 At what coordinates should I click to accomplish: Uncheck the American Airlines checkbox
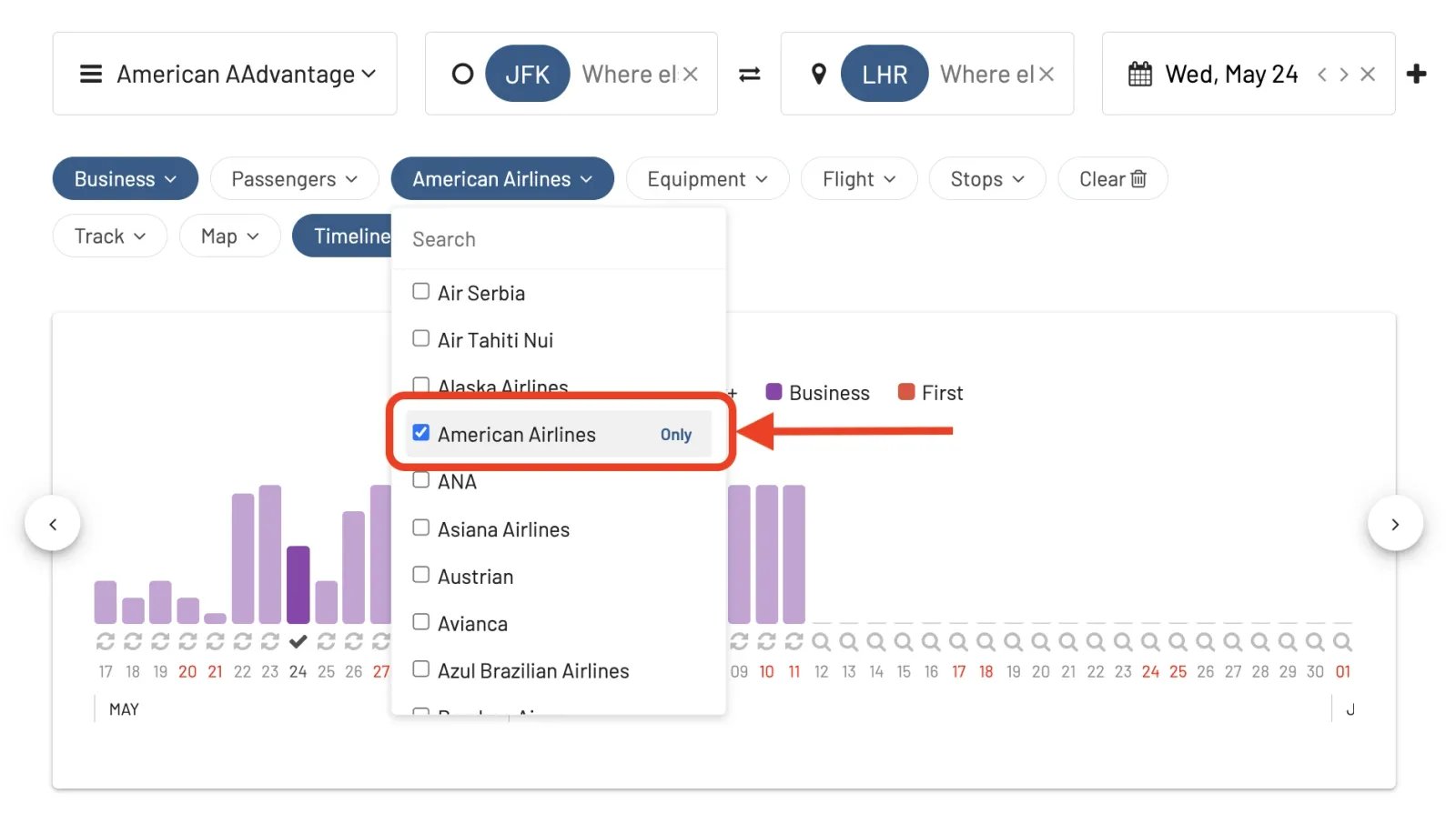pyautogui.click(x=420, y=433)
